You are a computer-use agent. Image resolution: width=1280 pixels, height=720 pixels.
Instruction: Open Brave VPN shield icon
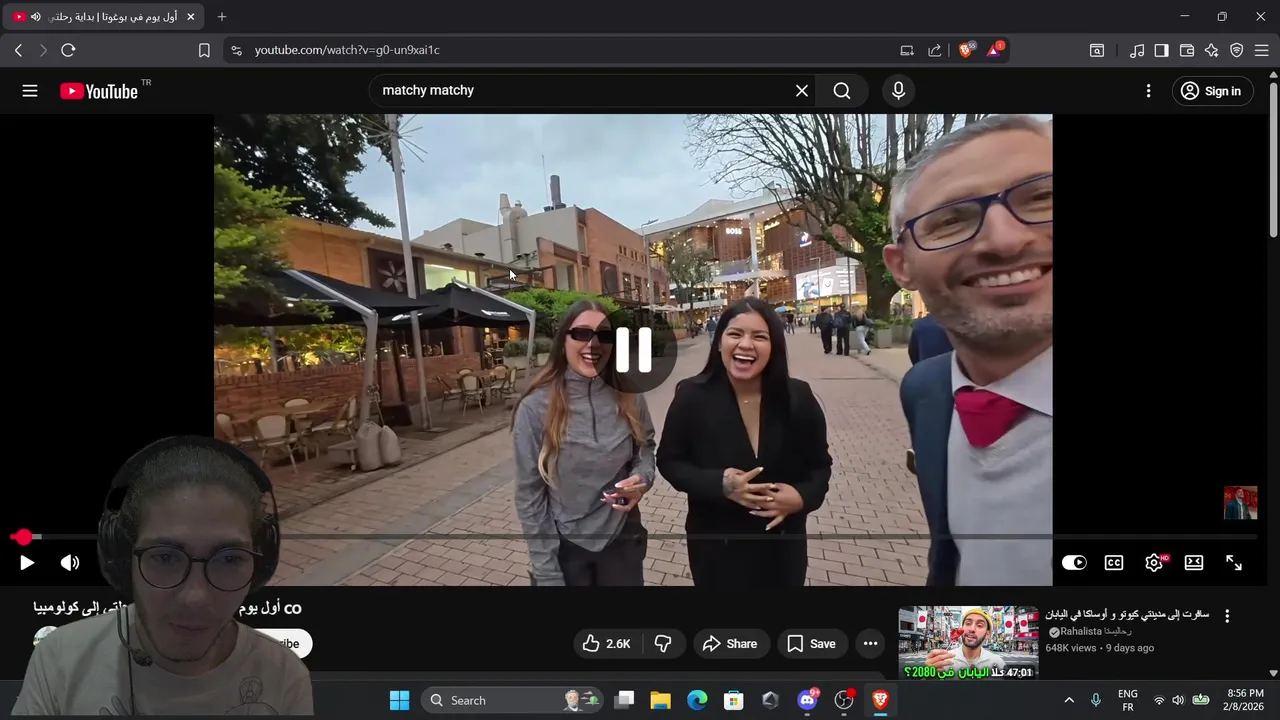coord(1237,50)
